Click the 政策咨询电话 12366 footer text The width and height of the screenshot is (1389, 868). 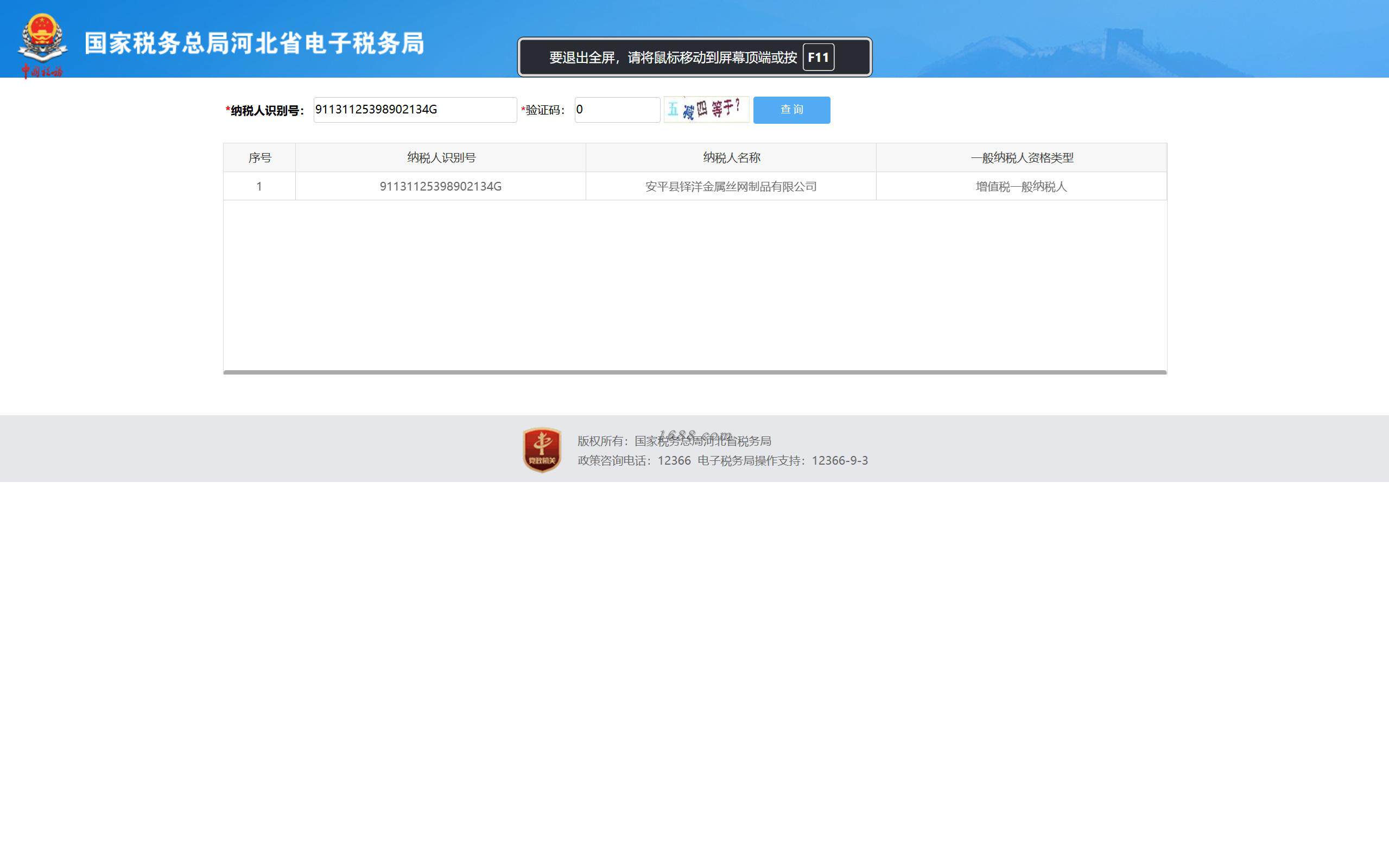click(x=633, y=460)
